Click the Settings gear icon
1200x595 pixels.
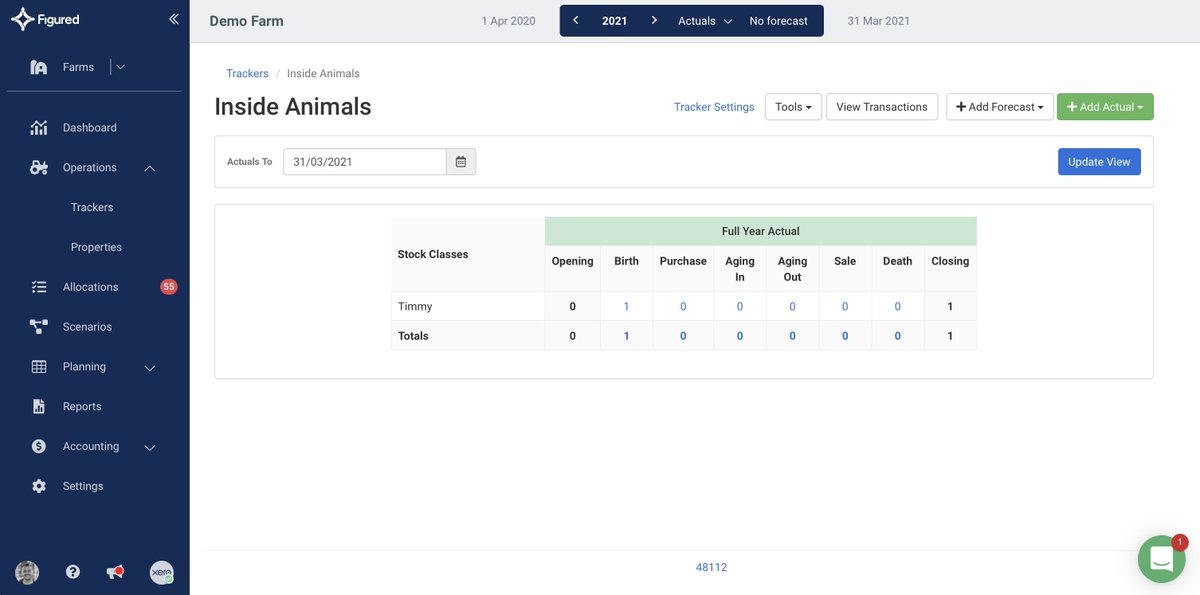click(39, 486)
